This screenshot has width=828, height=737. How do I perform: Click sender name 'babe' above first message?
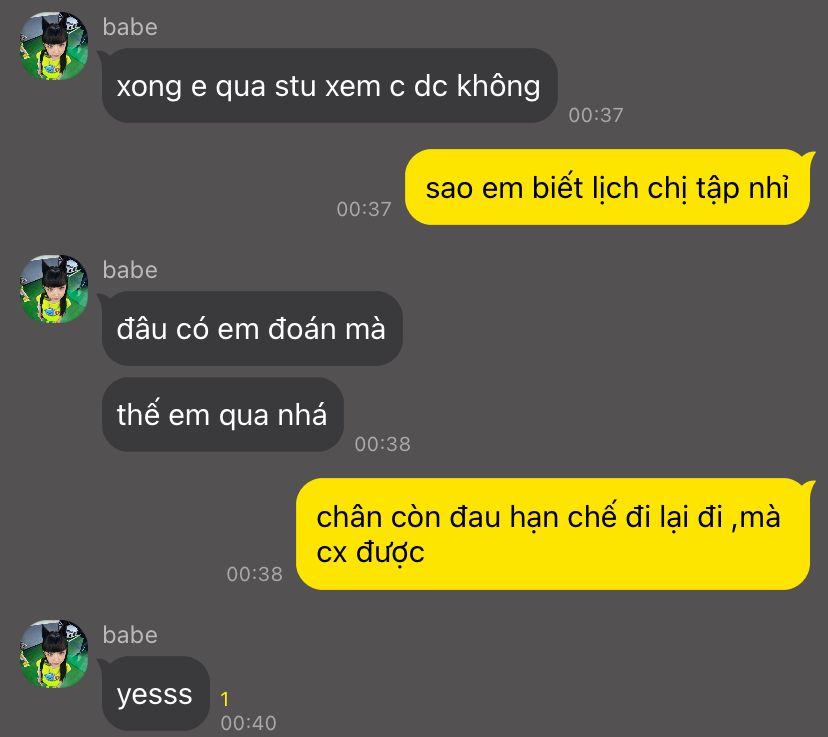point(130,27)
